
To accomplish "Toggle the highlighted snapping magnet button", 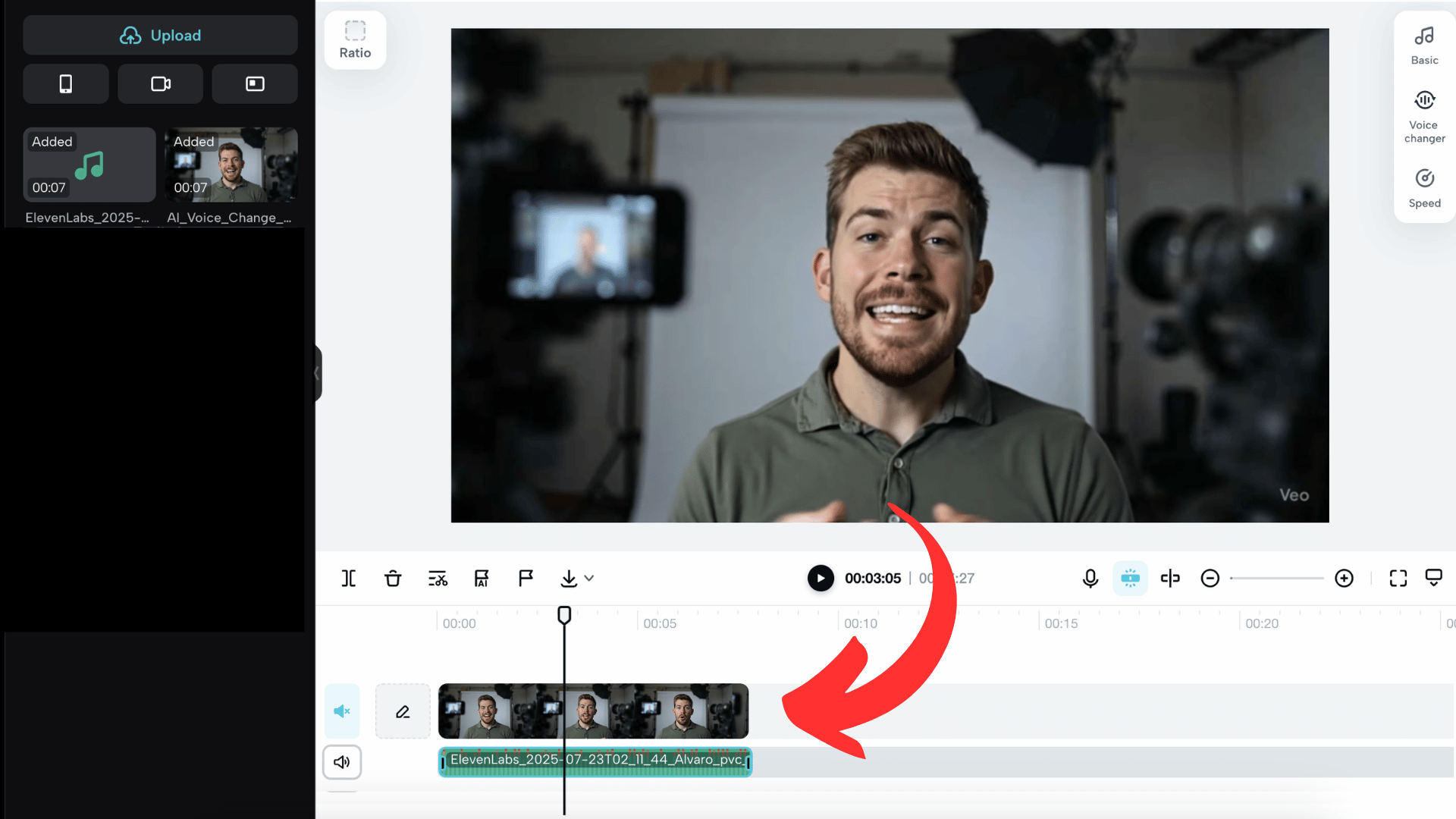I will pos(1130,579).
